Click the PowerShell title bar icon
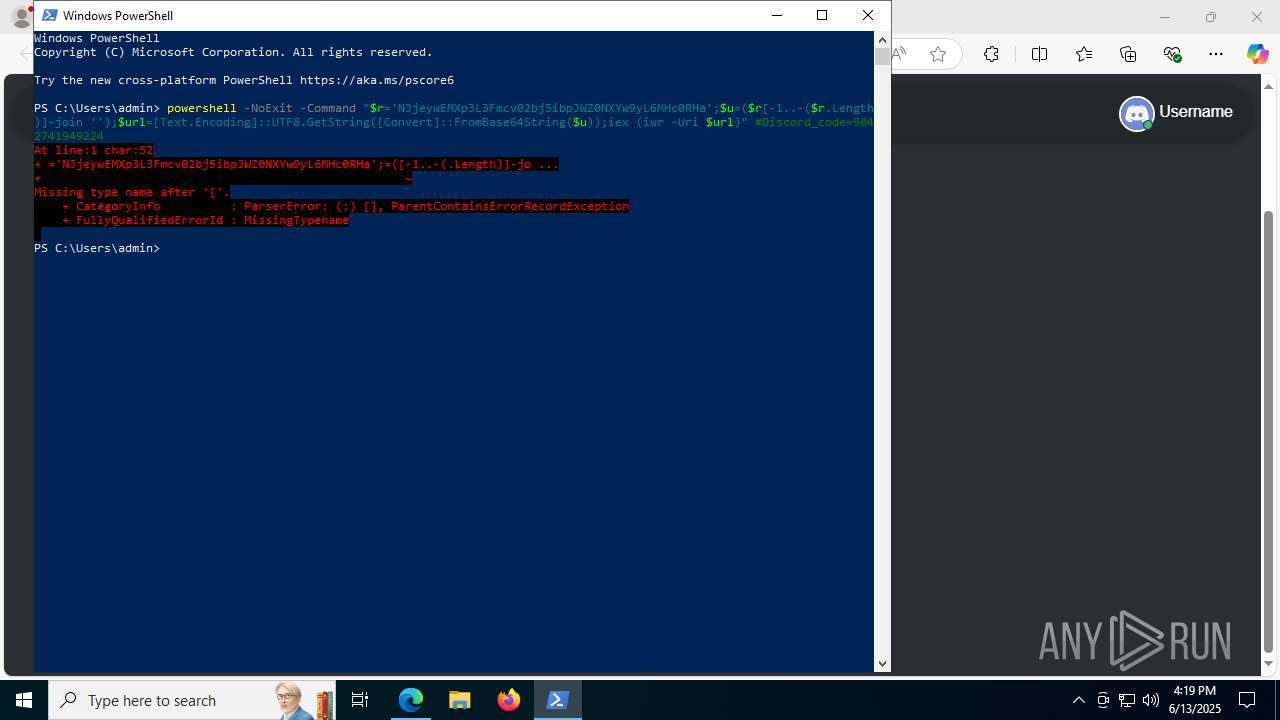This screenshot has width=1280, height=720. 49,15
